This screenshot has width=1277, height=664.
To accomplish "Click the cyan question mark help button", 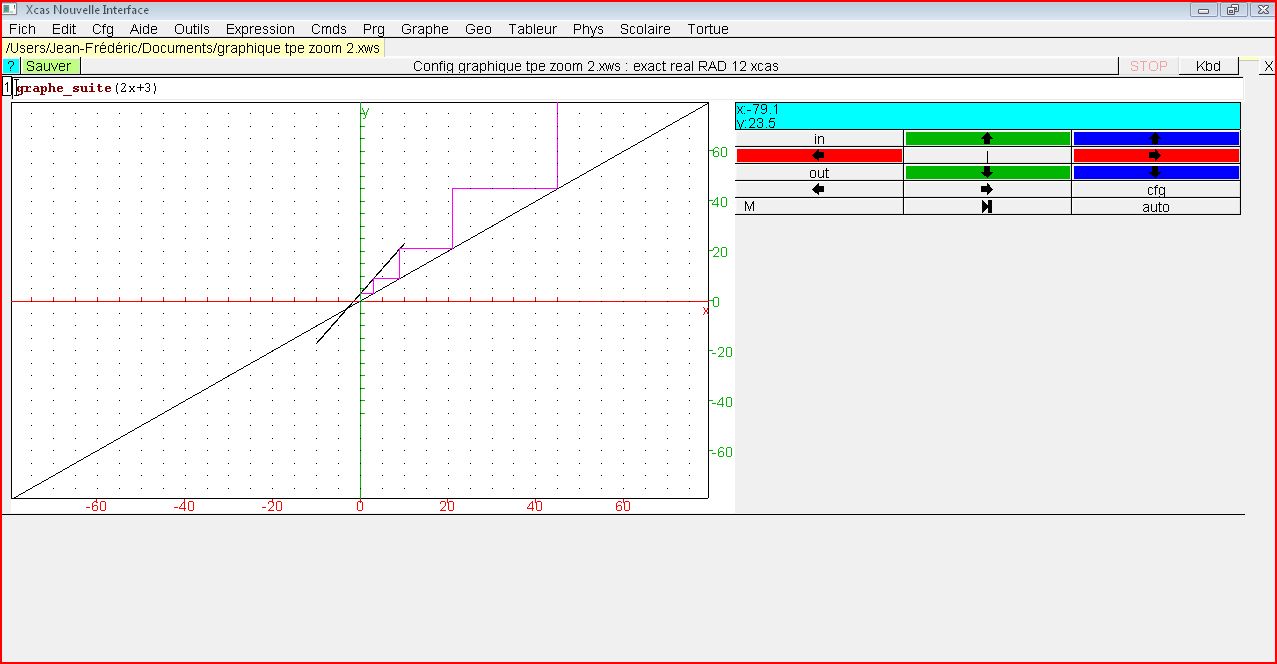I will tap(11, 66).
